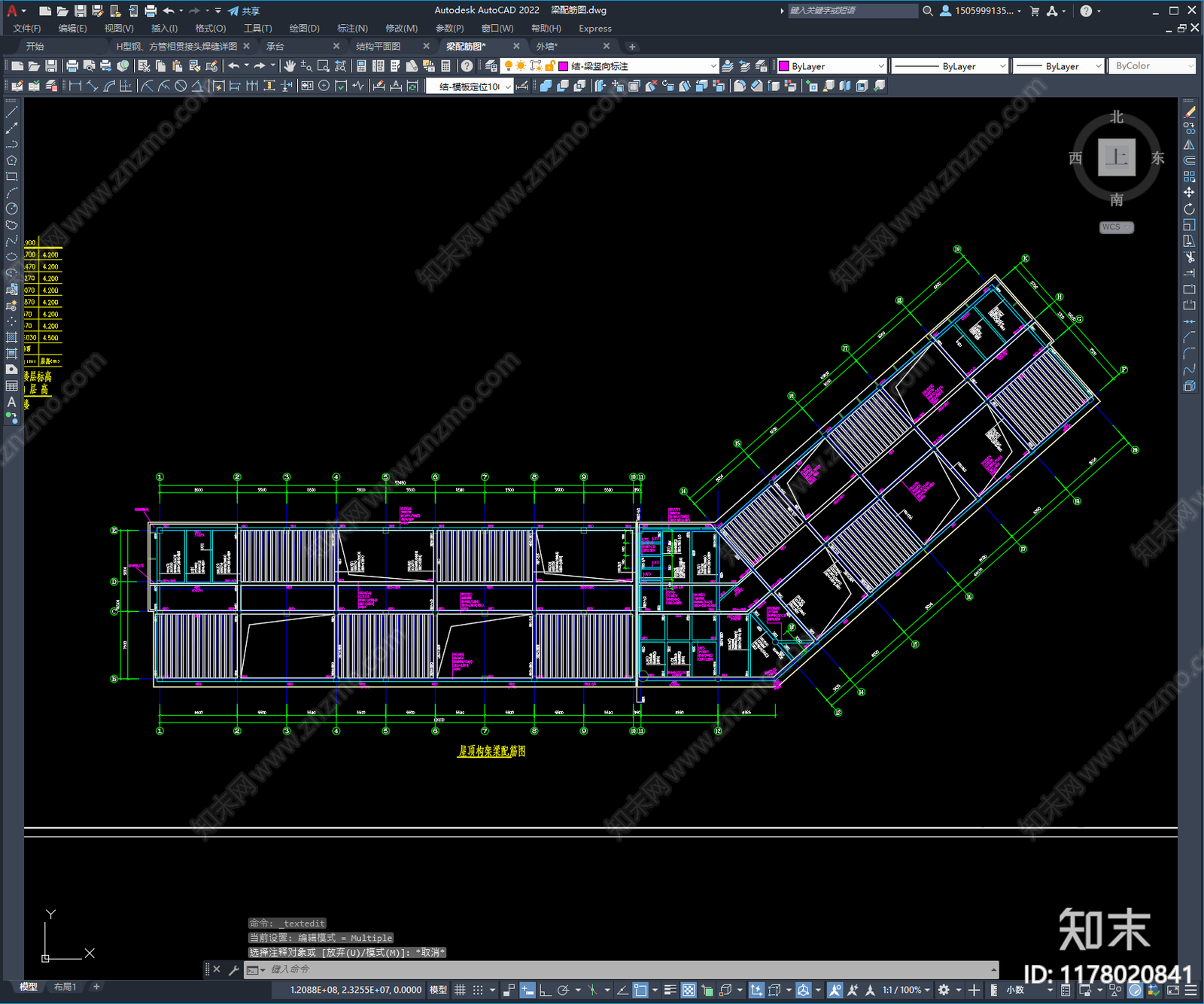Screen dimensions: 1204x1004
Task: Select the Line tool in left toolbar
Action: [11, 111]
